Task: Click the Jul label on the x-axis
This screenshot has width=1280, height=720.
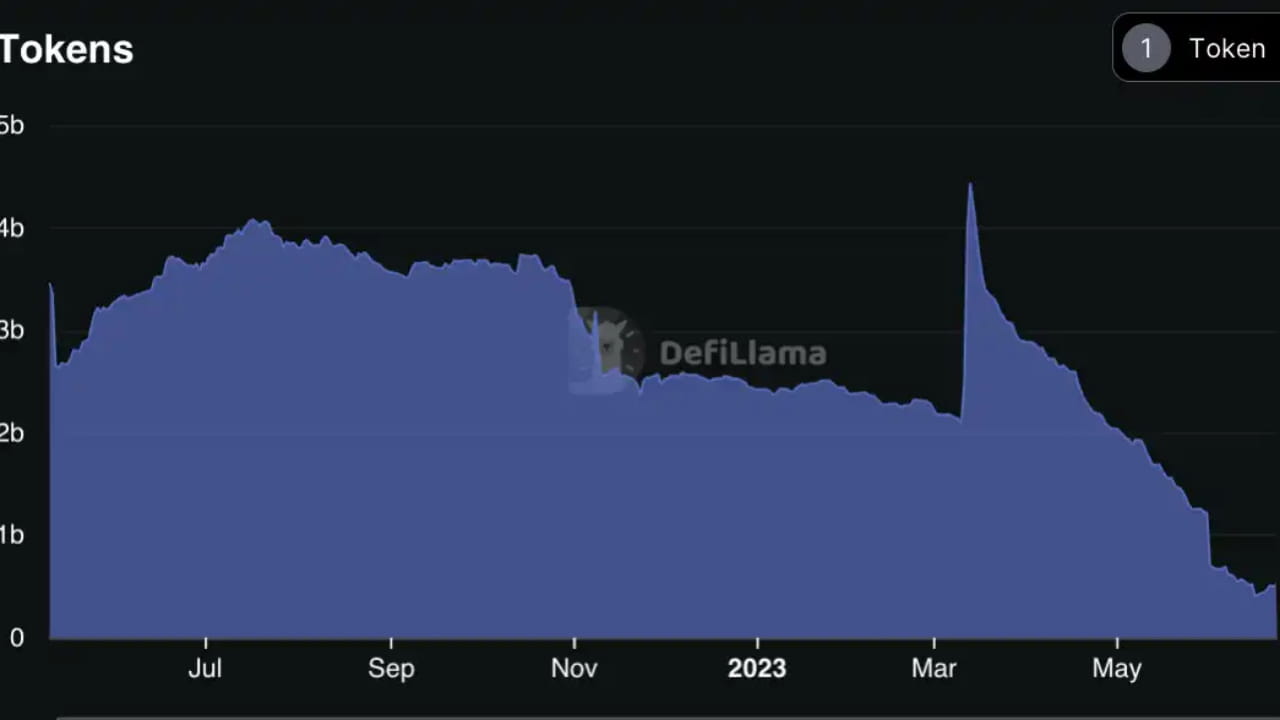Action: pyautogui.click(x=205, y=668)
